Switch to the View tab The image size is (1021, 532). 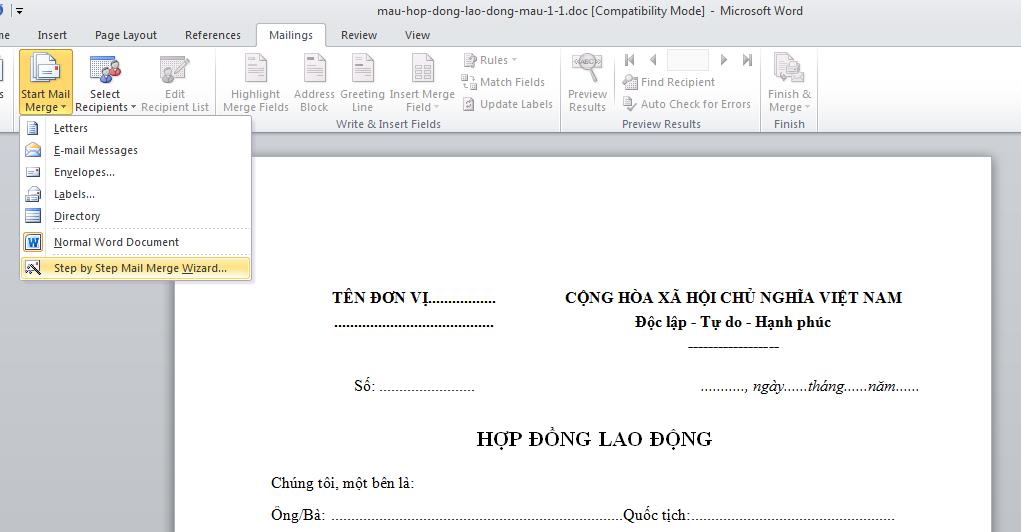click(417, 35)
